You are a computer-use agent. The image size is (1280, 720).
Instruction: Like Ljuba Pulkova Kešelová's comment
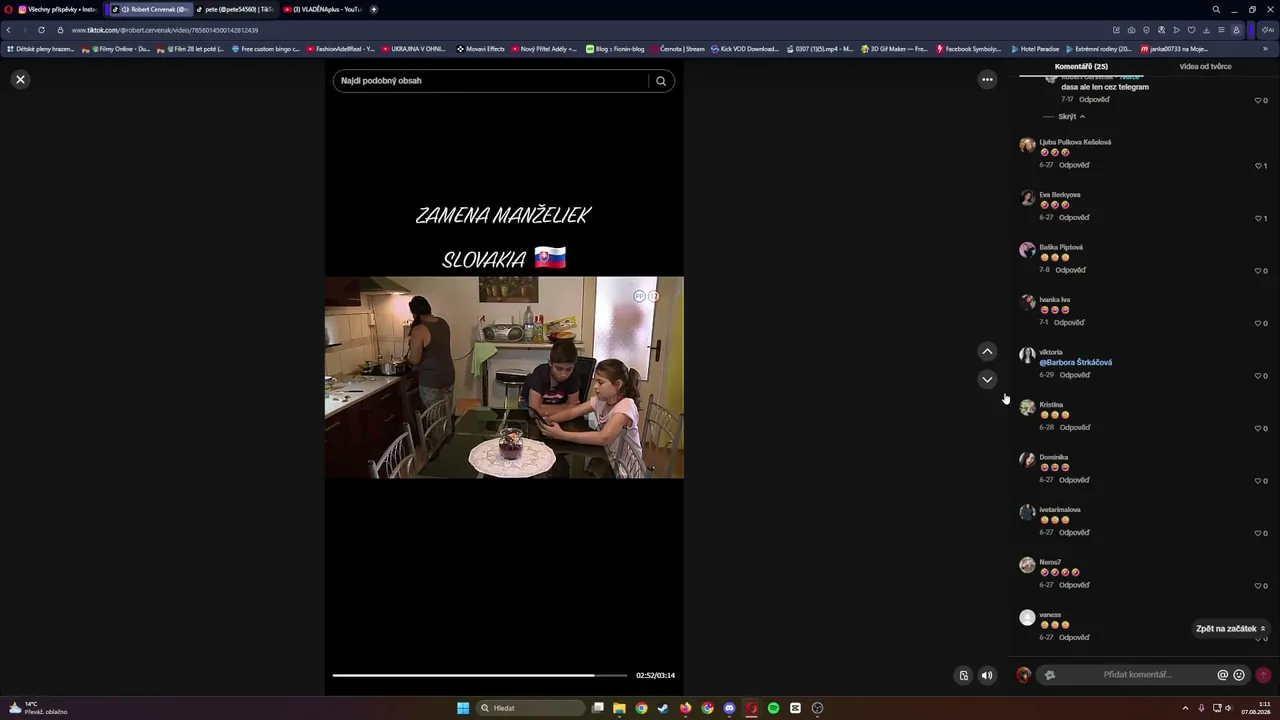coord(1258,166)
